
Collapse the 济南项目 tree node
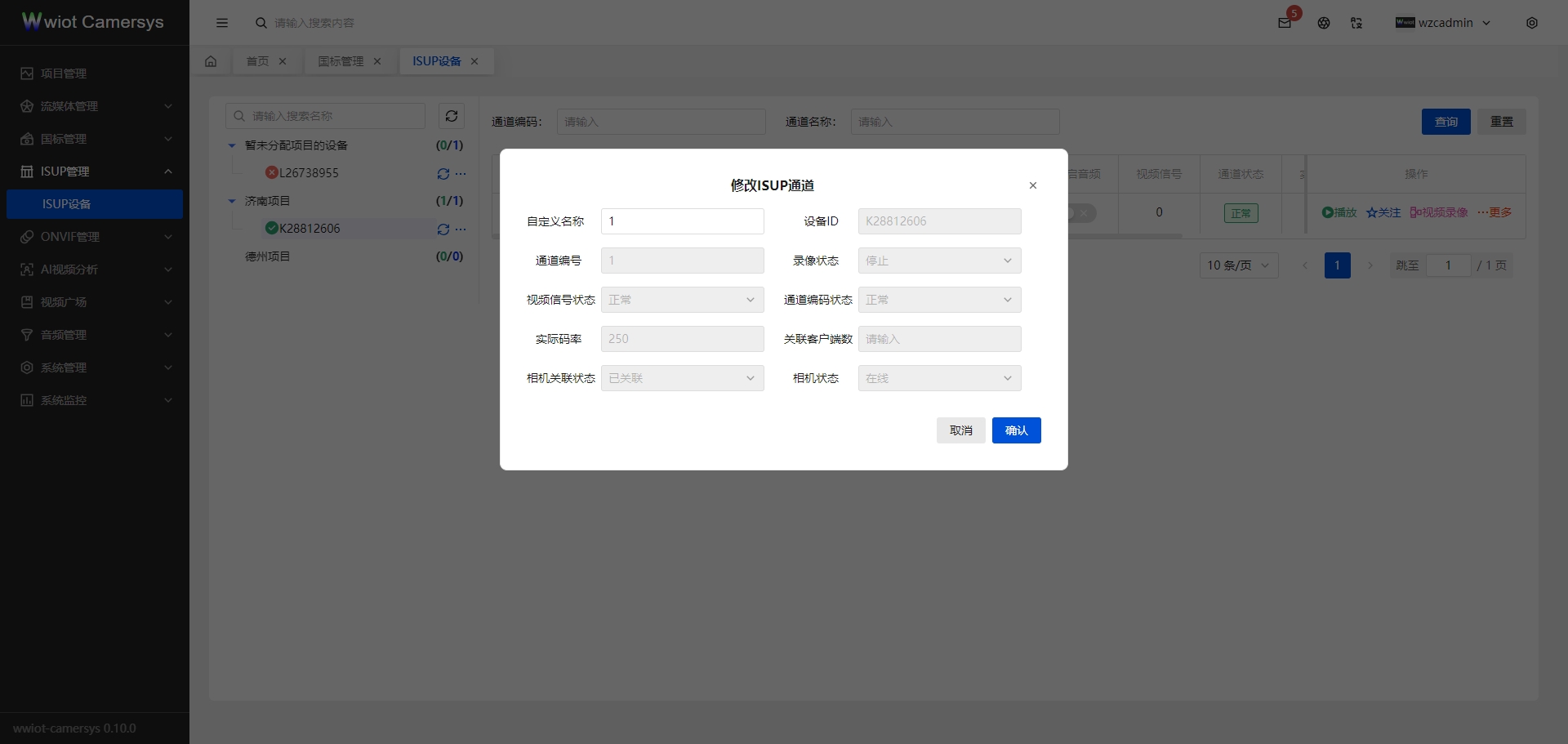click(231, 200)
